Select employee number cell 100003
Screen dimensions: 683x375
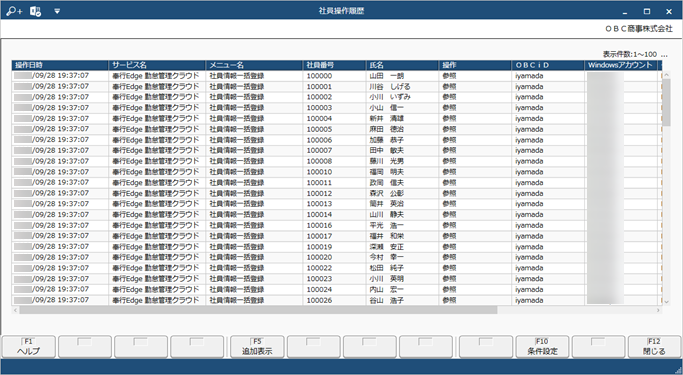[334, 108]
